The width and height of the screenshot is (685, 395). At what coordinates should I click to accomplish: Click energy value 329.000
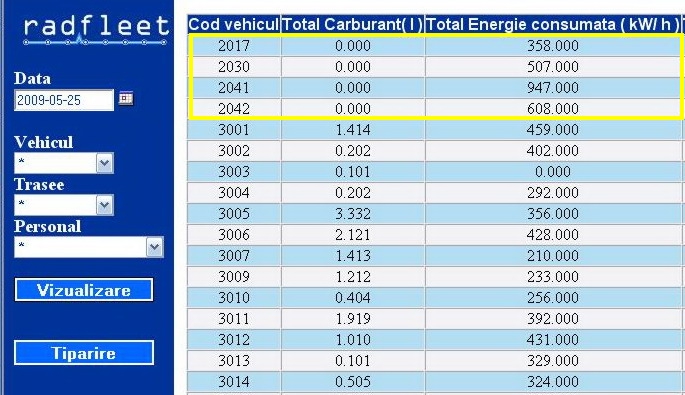(x=553, y=360)
